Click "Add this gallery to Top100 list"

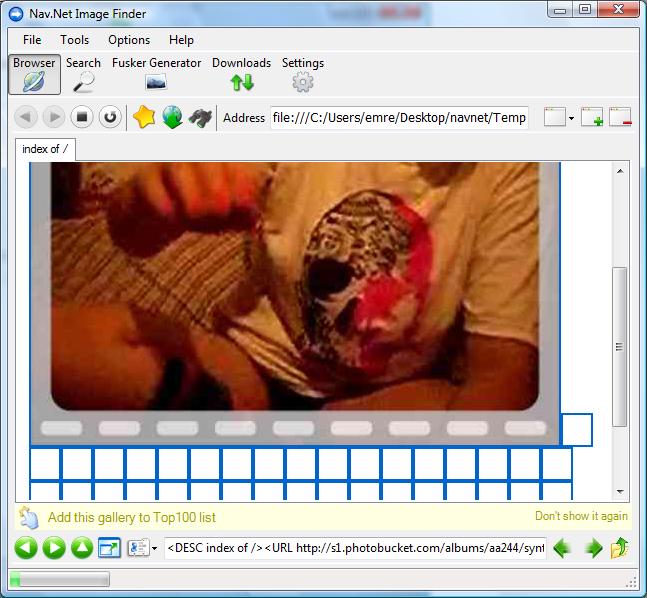coord(131,517)
